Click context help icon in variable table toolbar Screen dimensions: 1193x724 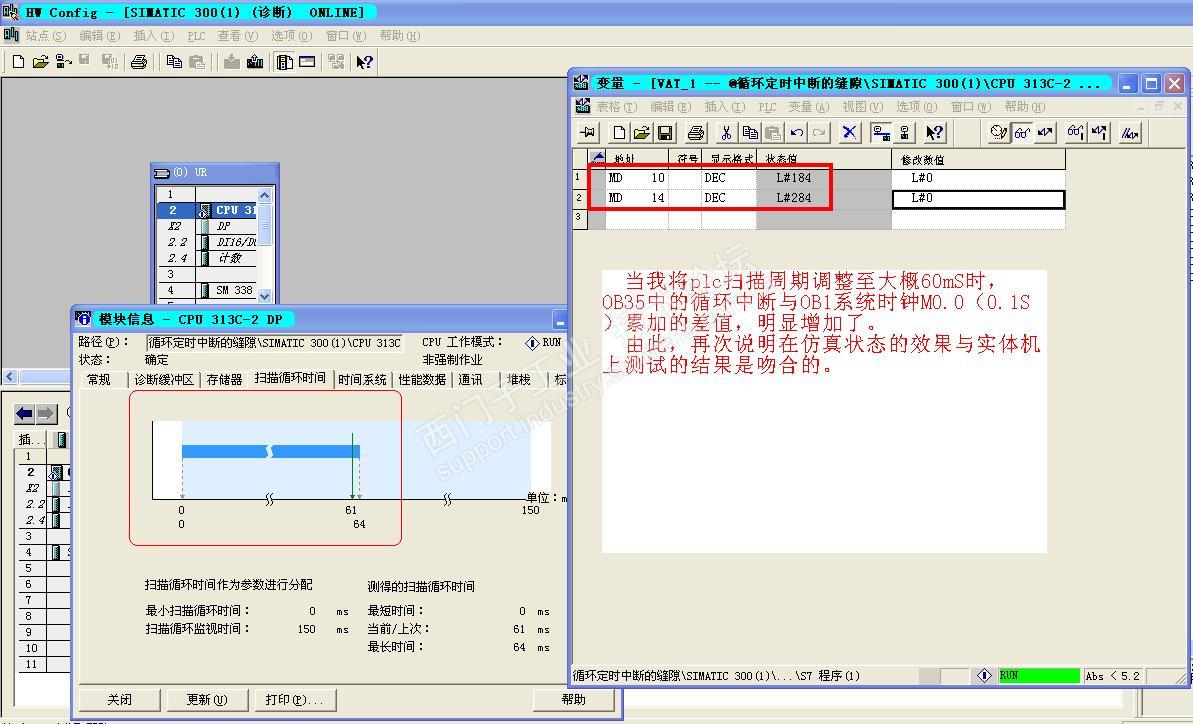tap(935, 133)
